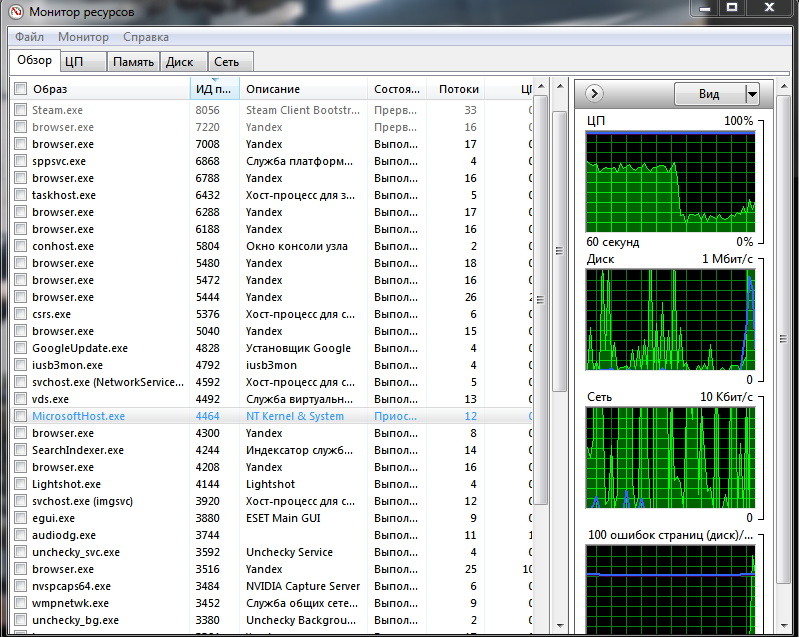Sort processes by Потоки column
The width and height of the screenshot is (799, 637).
[458, 89]
